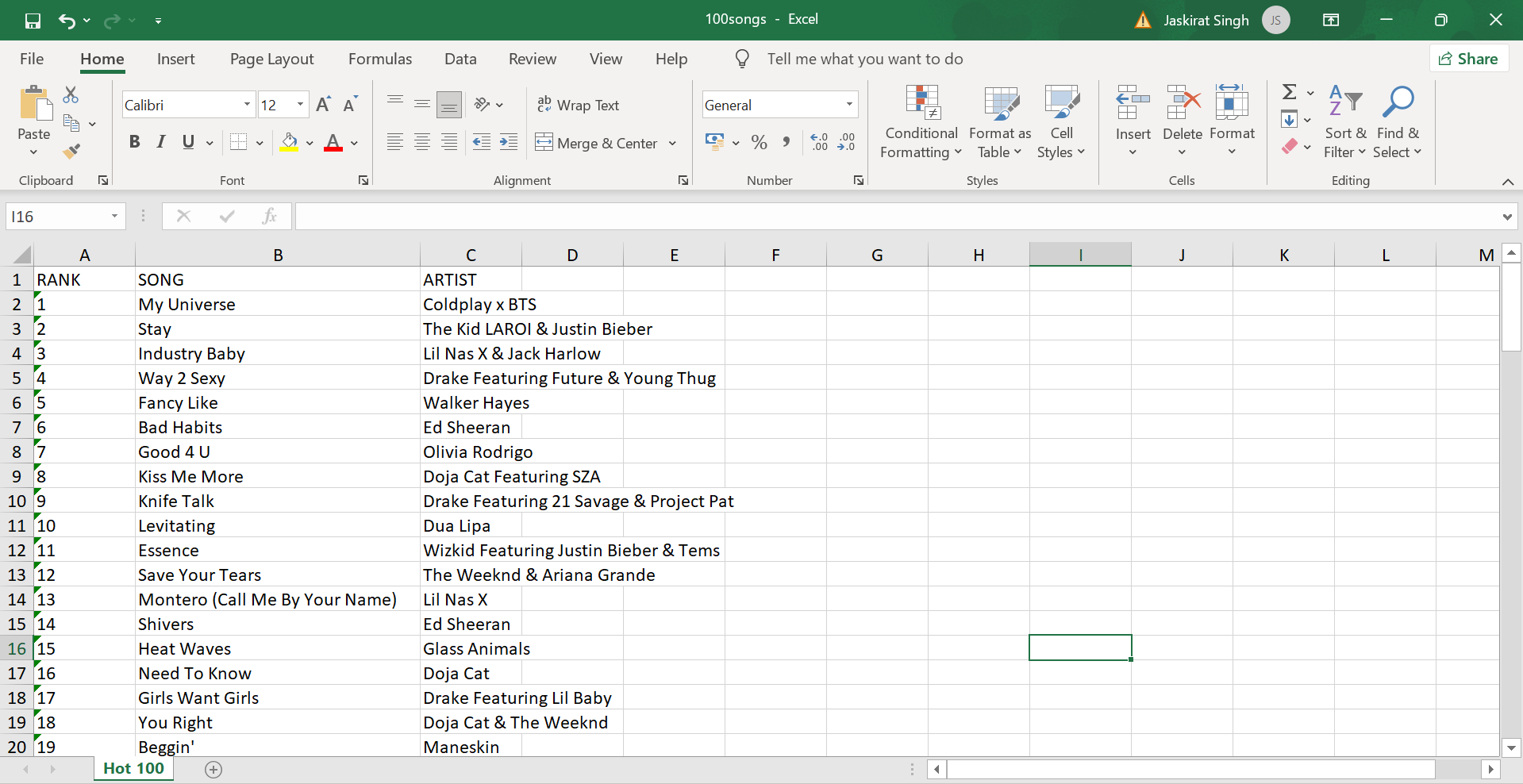Viewport: 1523px width, 784px height.
Task: Apply cell borders icon
Action: (x=238, y=142)
